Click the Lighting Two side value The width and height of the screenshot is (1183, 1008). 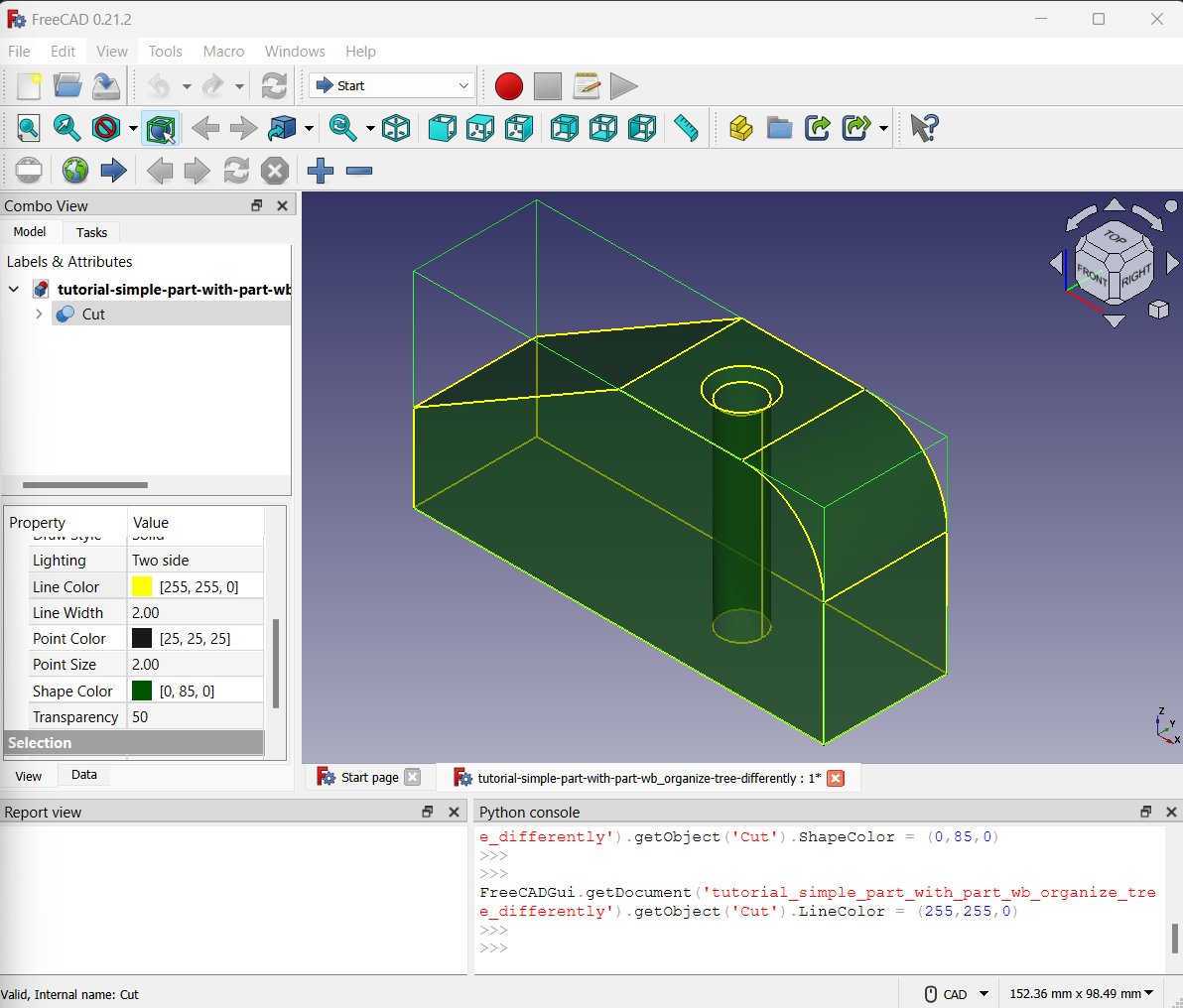coord(196,560)
